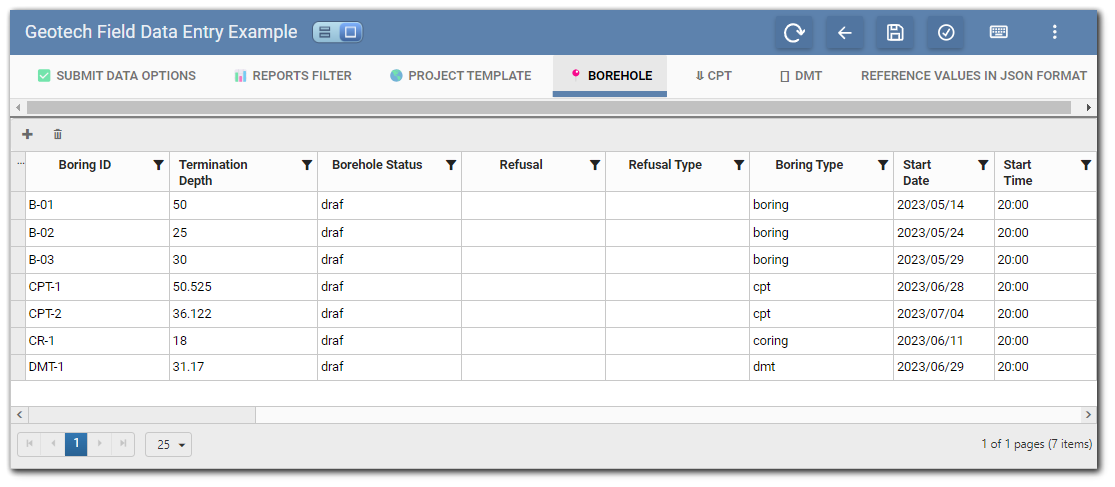Click the grid horizontal scrollbar thumb
1115x487 pixels.
[x=142, y=414]
